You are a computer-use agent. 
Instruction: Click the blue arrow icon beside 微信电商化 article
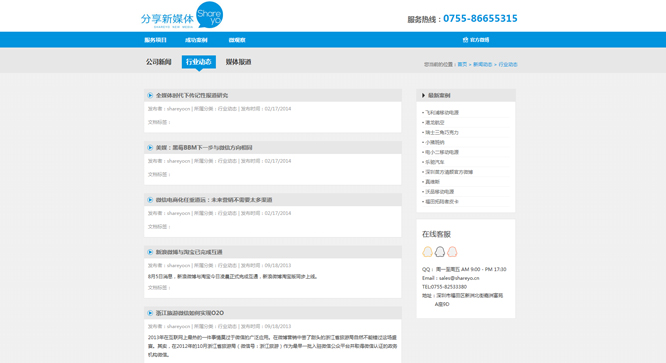coord(150,200)
